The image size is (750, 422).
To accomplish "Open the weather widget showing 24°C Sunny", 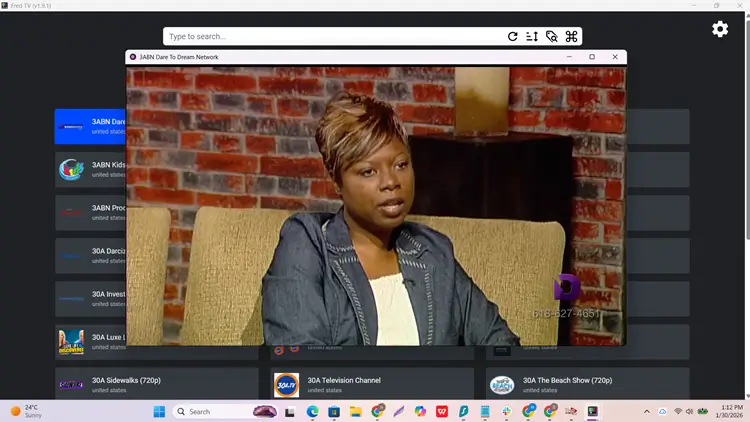I will pyautogui.click(x=27, y=411).
